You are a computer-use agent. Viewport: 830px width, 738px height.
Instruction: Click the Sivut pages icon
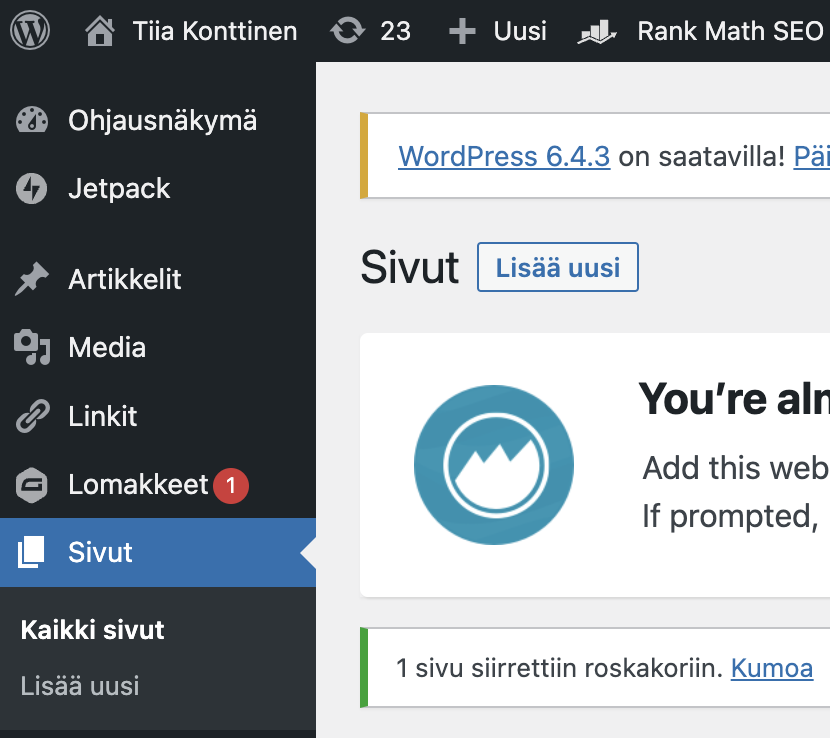[x=32, y=552]
